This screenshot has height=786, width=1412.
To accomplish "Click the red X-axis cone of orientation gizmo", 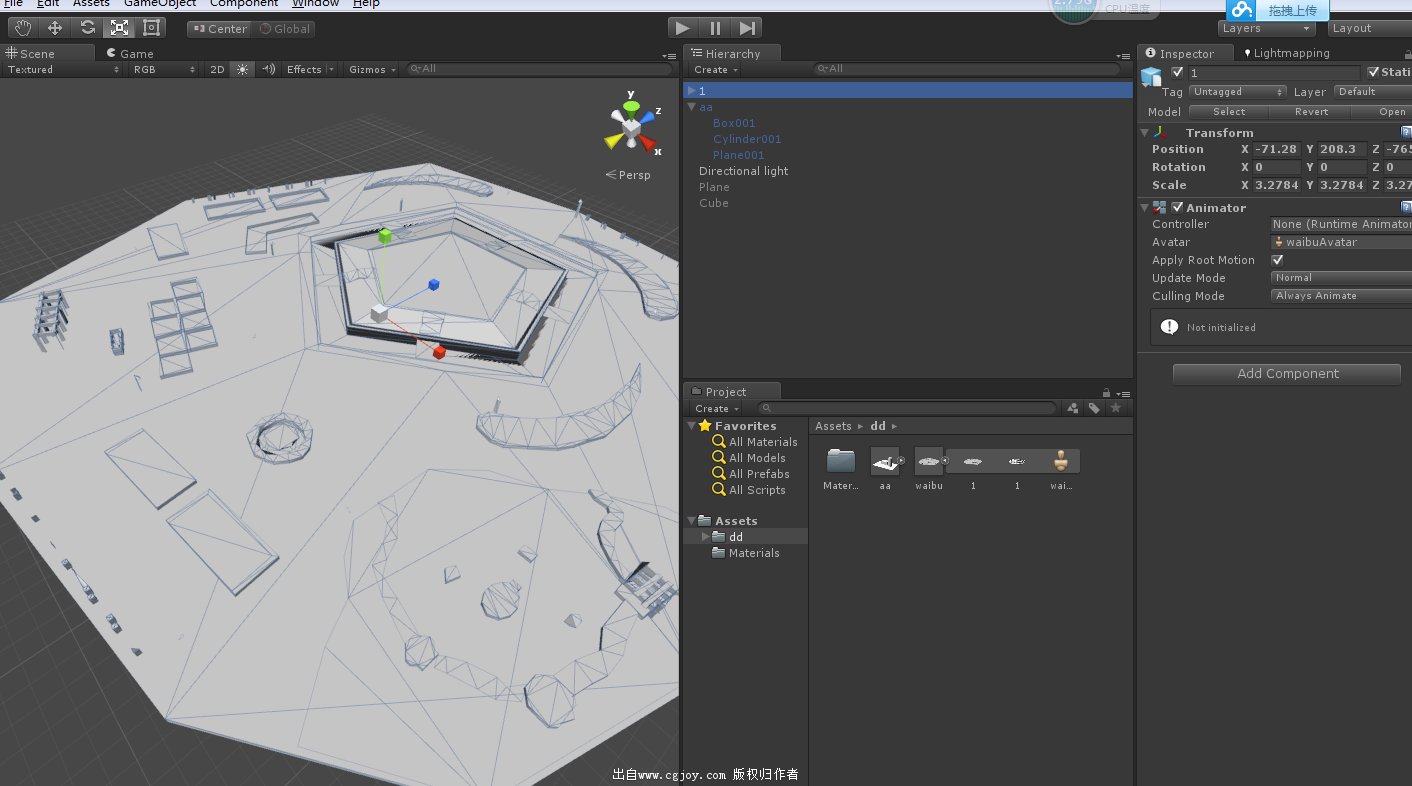I will [650, 146].
